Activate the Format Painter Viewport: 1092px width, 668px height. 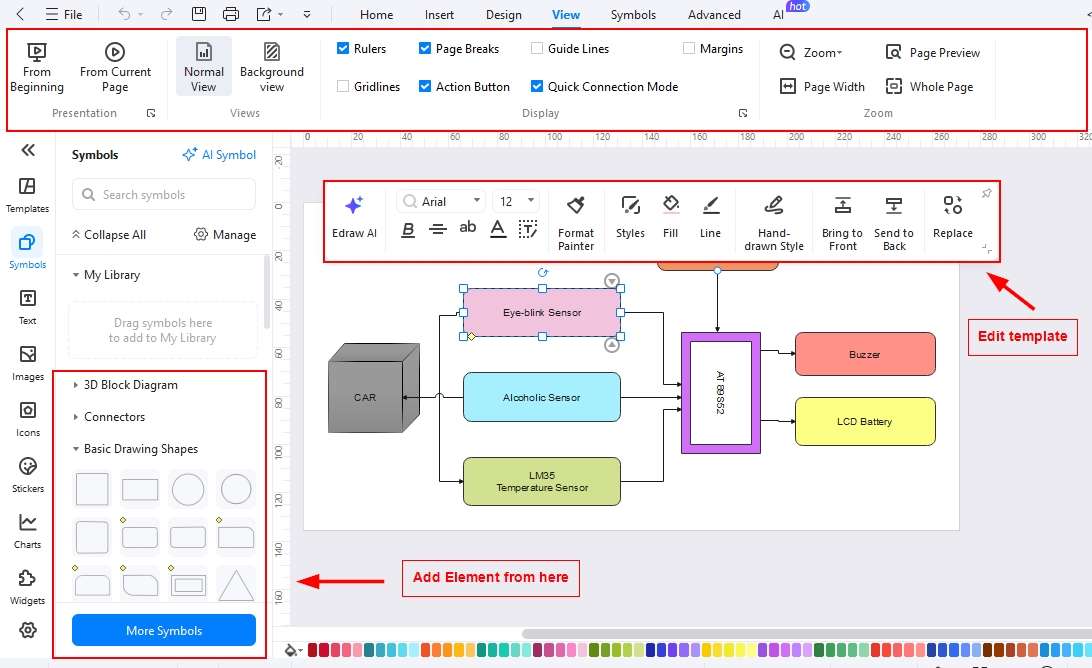click(x=576, y=215)
